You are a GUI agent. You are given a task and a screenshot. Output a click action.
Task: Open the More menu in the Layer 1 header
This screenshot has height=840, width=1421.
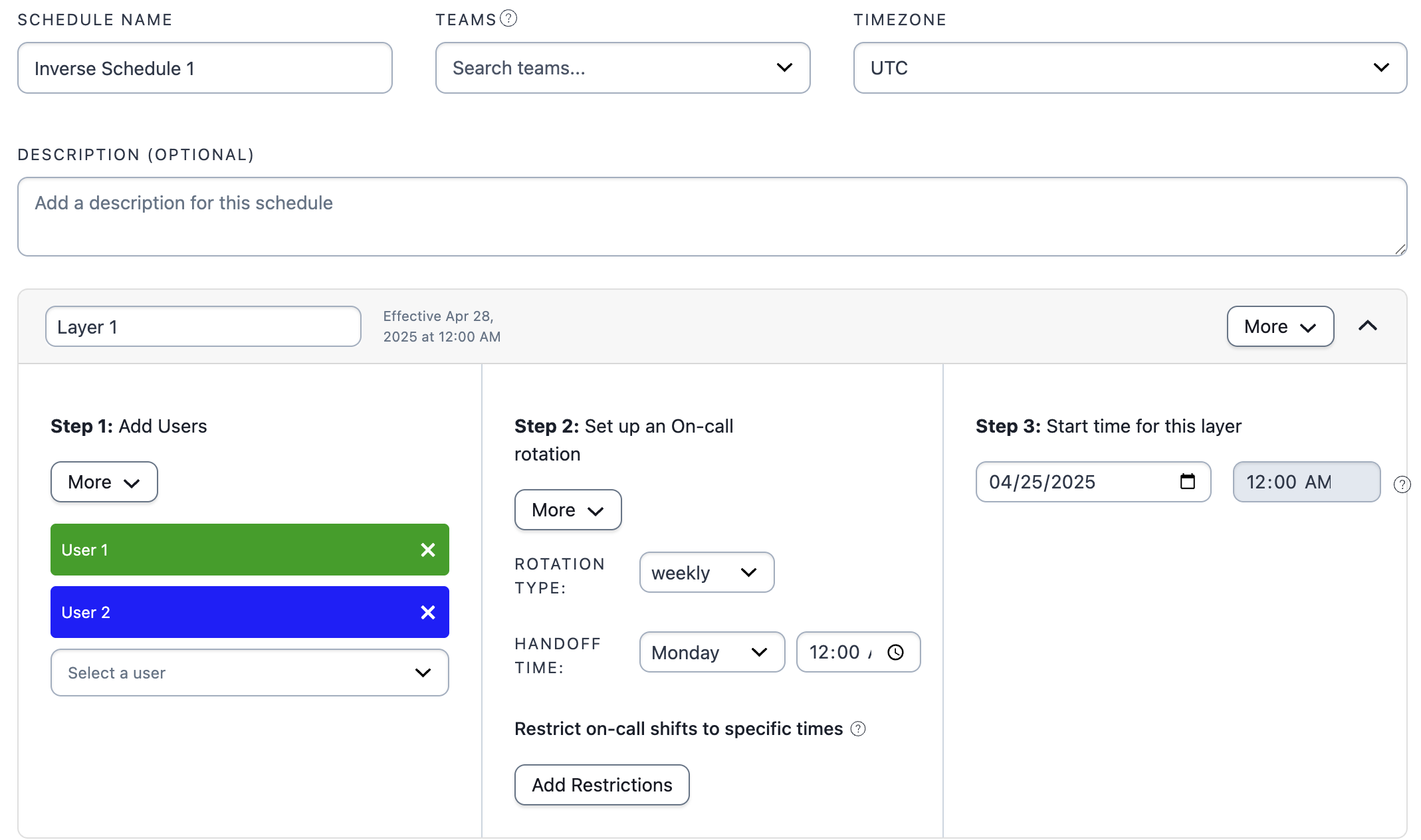coord(1279,326)
